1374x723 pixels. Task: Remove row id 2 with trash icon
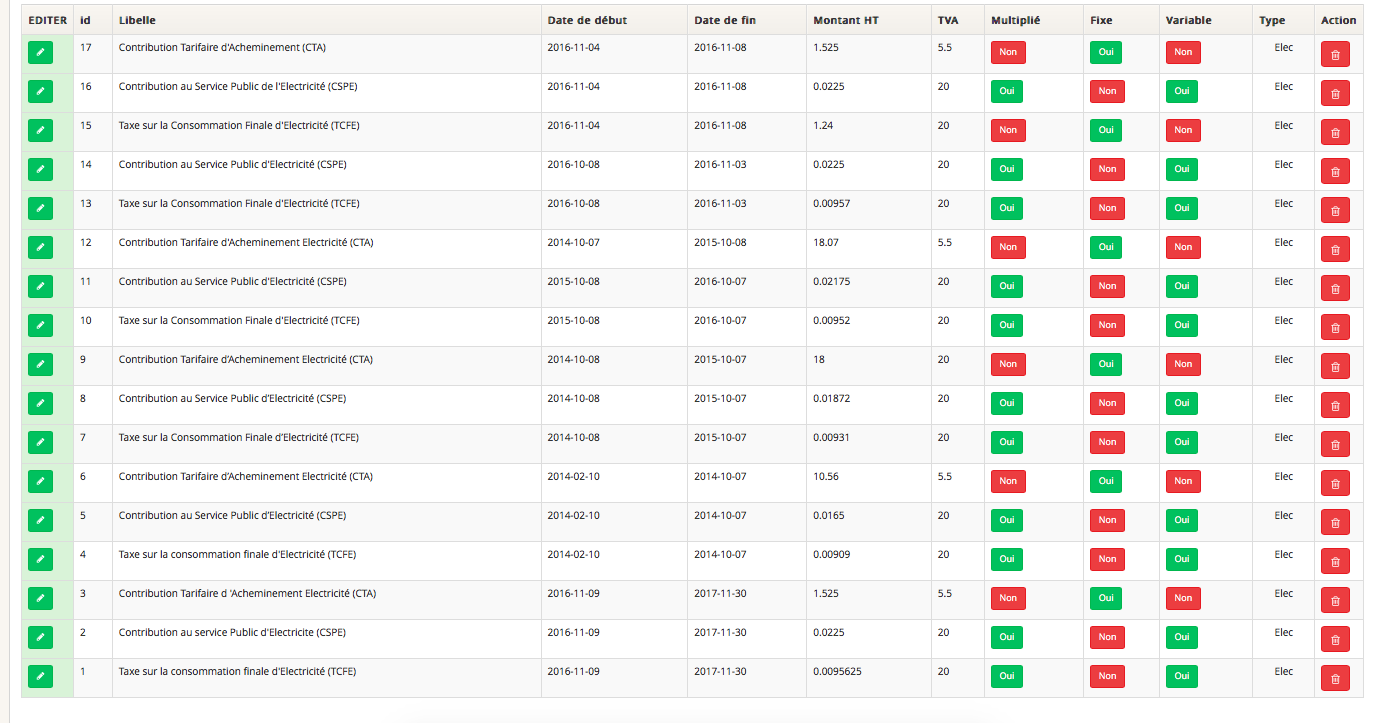click(1335, 640)
